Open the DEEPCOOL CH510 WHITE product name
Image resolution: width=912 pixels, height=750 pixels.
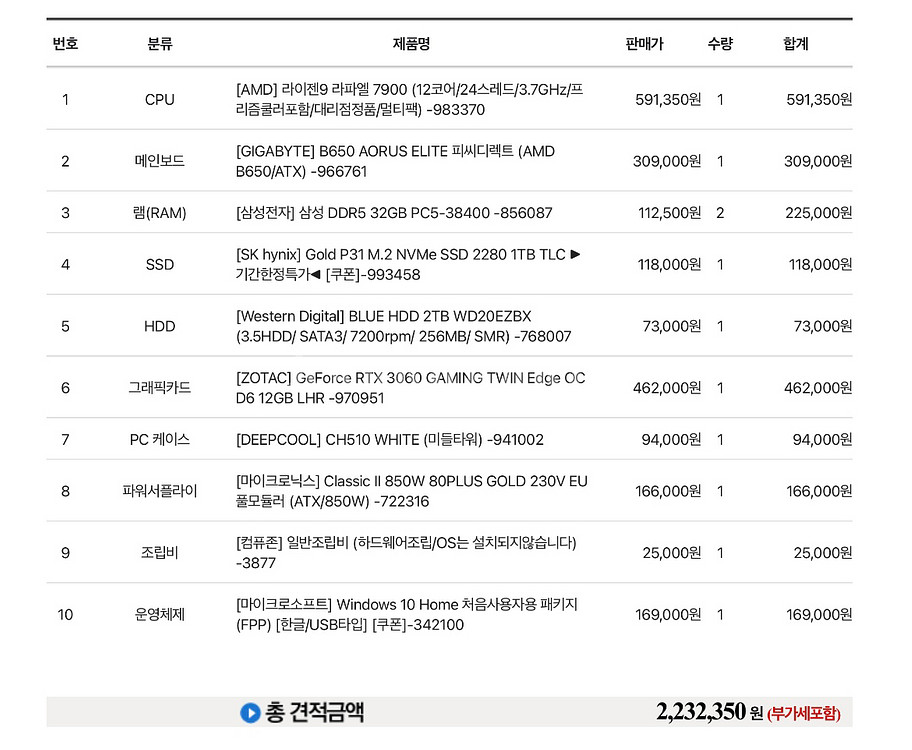coord(390,439)
